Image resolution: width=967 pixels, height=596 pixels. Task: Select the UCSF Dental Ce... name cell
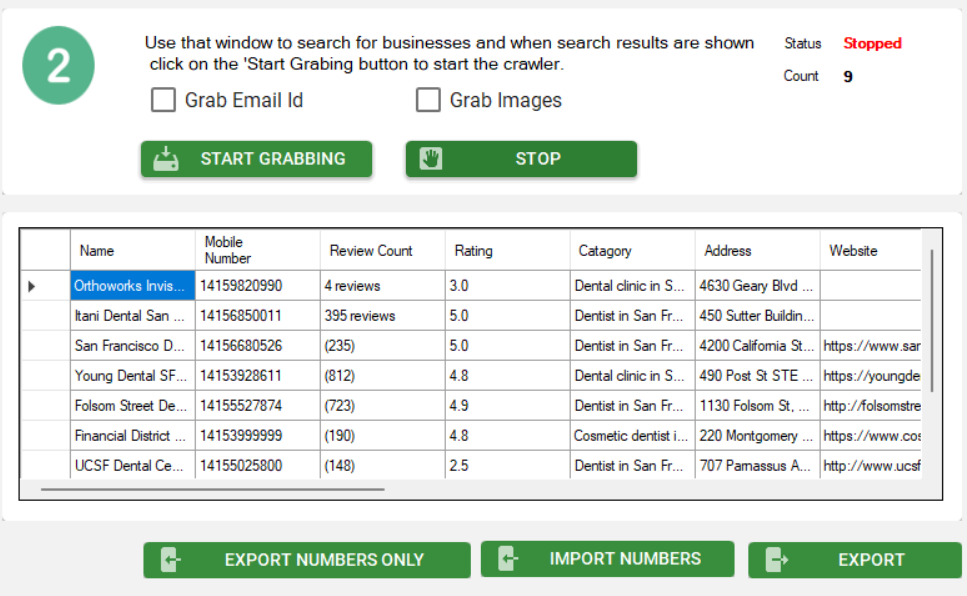click(133, 465)
